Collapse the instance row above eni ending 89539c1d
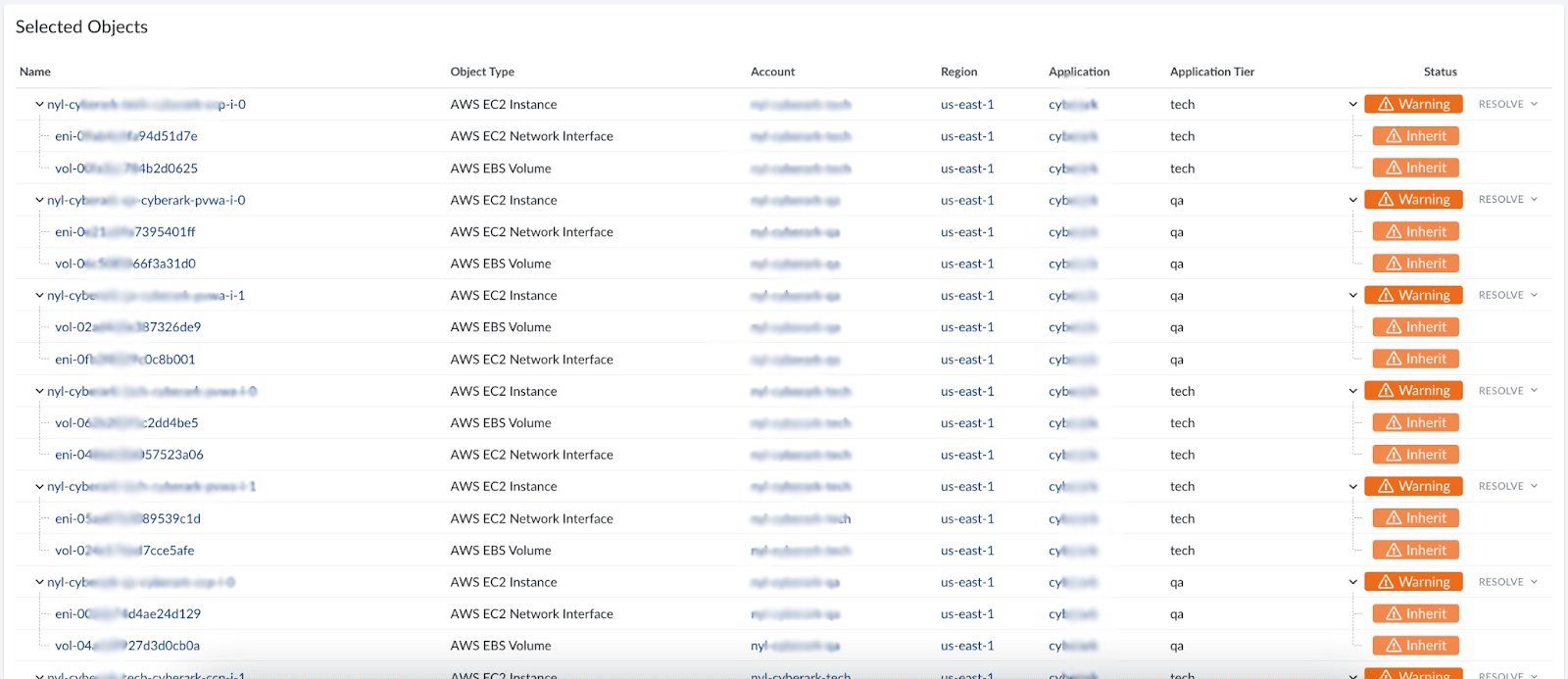Screen dimensions: 1568x679 (39, 487)
